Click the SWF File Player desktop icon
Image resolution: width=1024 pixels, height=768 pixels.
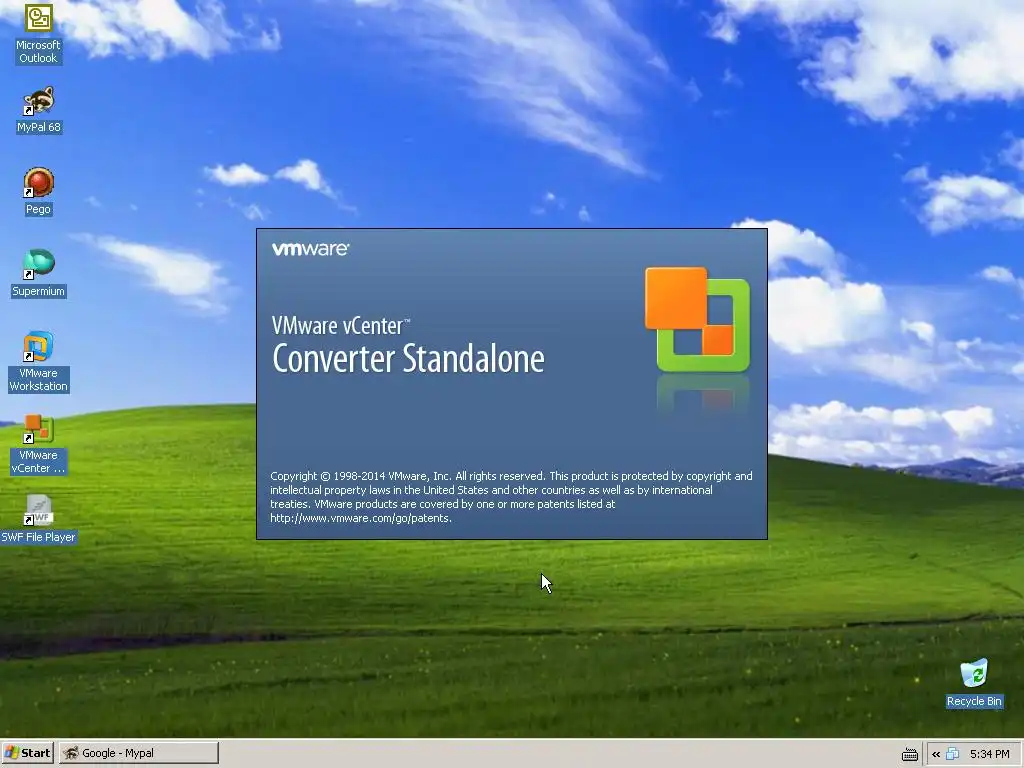[x=39, y=520]
